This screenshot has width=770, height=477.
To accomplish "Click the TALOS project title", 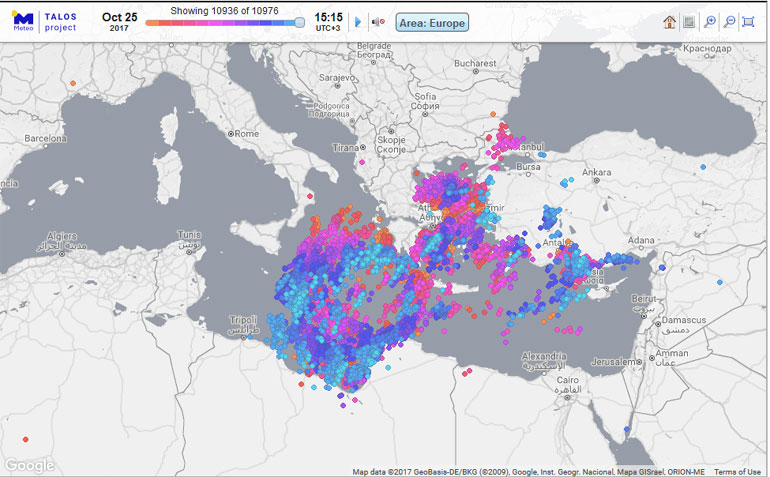I will point(61,21).
